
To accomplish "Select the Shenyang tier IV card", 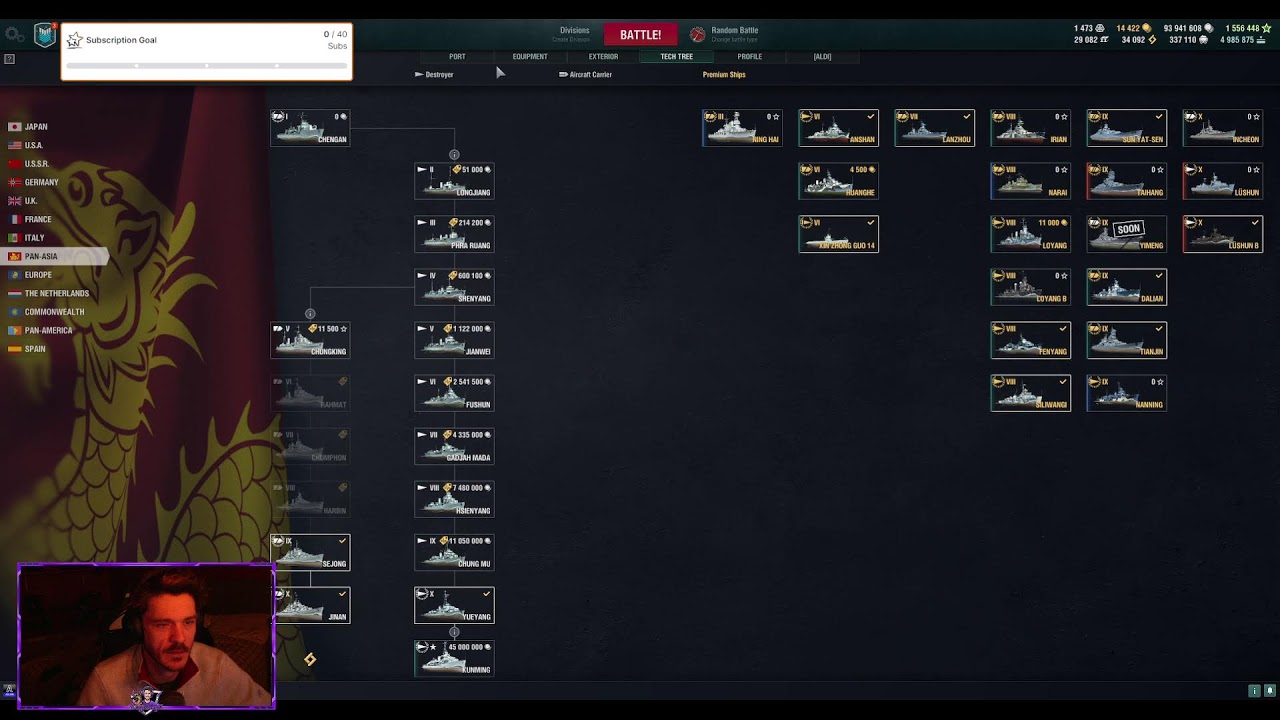I will [454, 287].
